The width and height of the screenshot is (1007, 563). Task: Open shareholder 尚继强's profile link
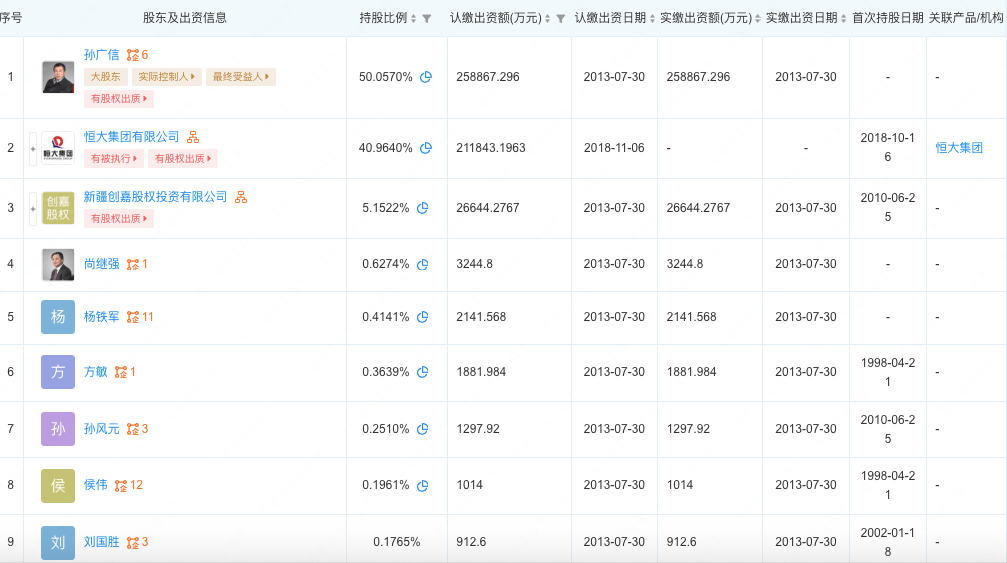101,264
